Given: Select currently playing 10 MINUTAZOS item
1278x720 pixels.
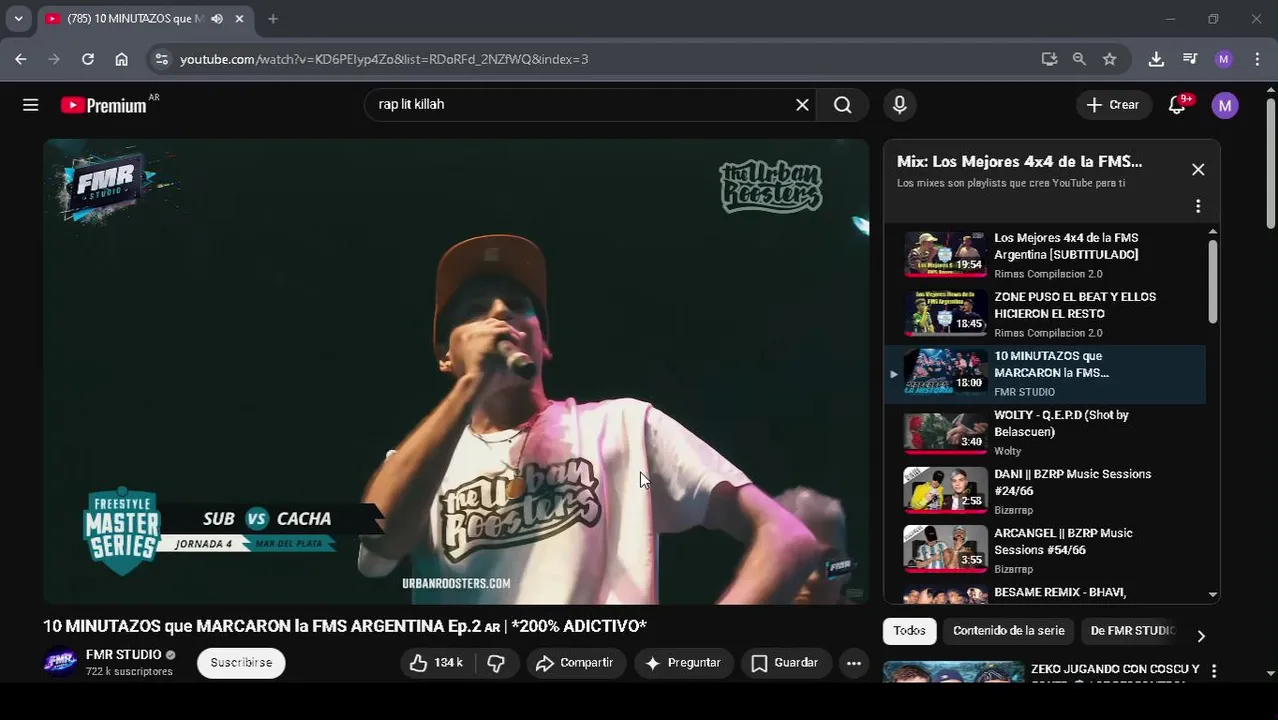Looking at the screenshot, I should (1045, 374).
